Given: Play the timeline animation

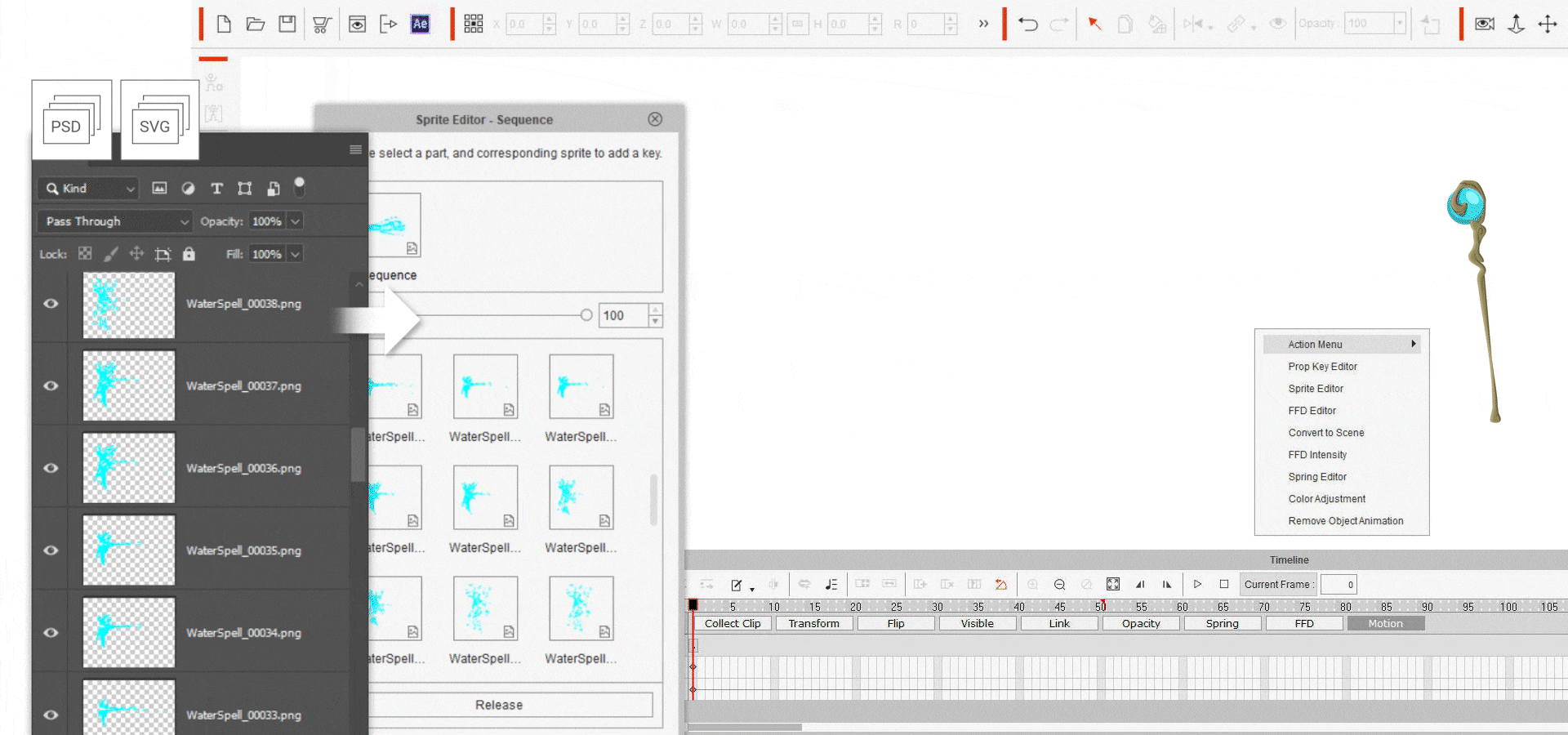Looking at the screenshot, I should click(x=1197, y=584).
